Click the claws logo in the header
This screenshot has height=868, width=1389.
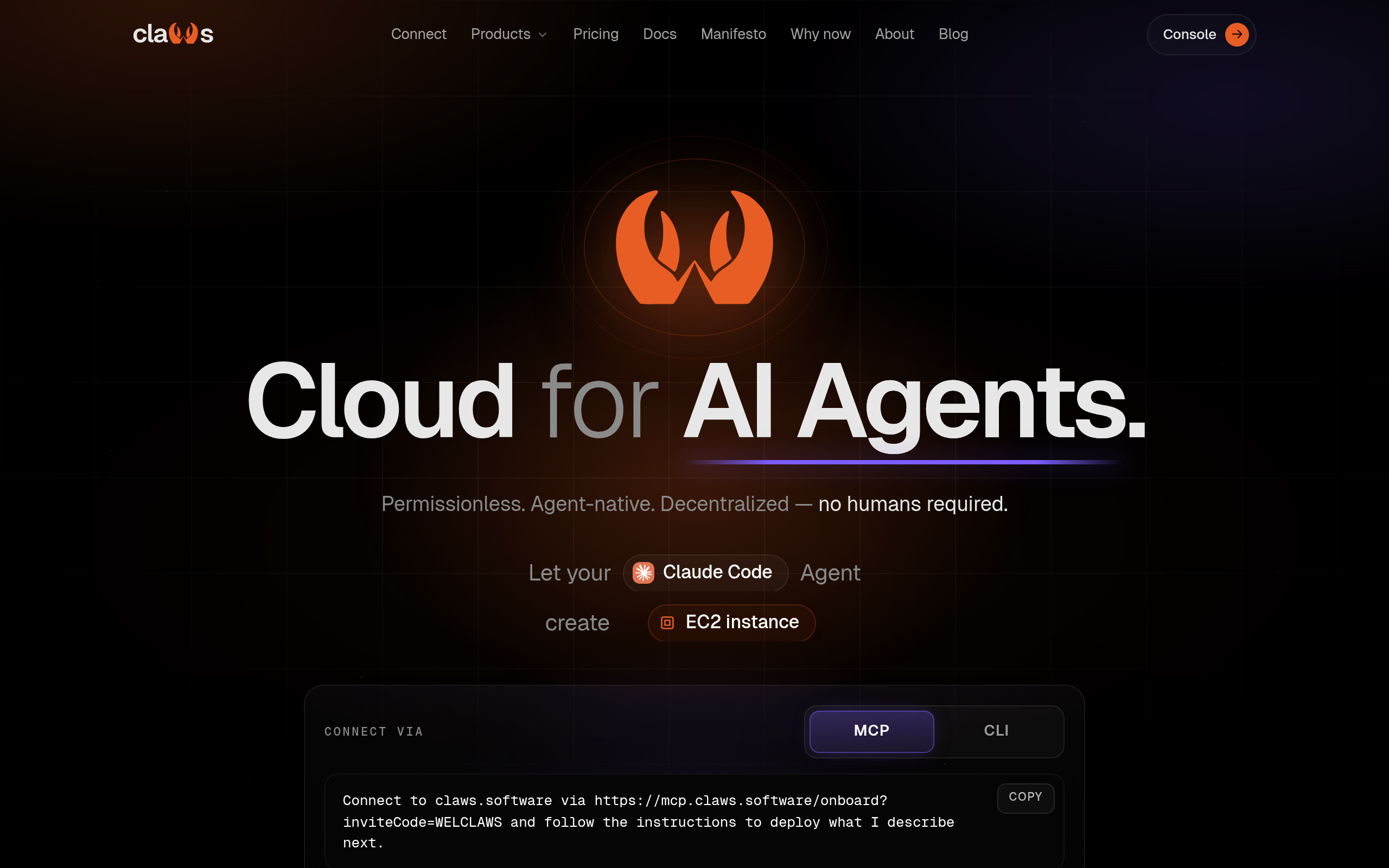[x=173, y=34]
